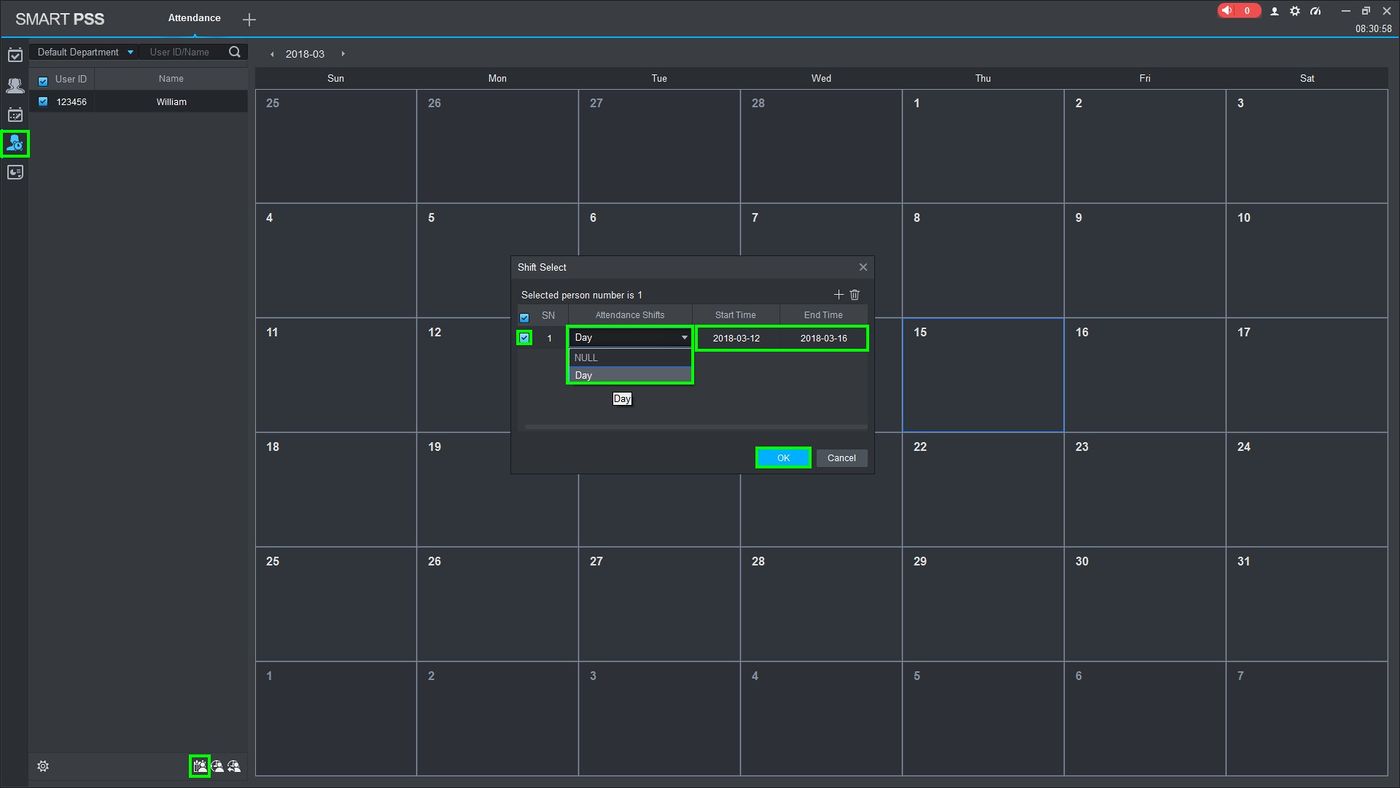Click the add shift plus icon in dialog

click(x=839, y=295)
